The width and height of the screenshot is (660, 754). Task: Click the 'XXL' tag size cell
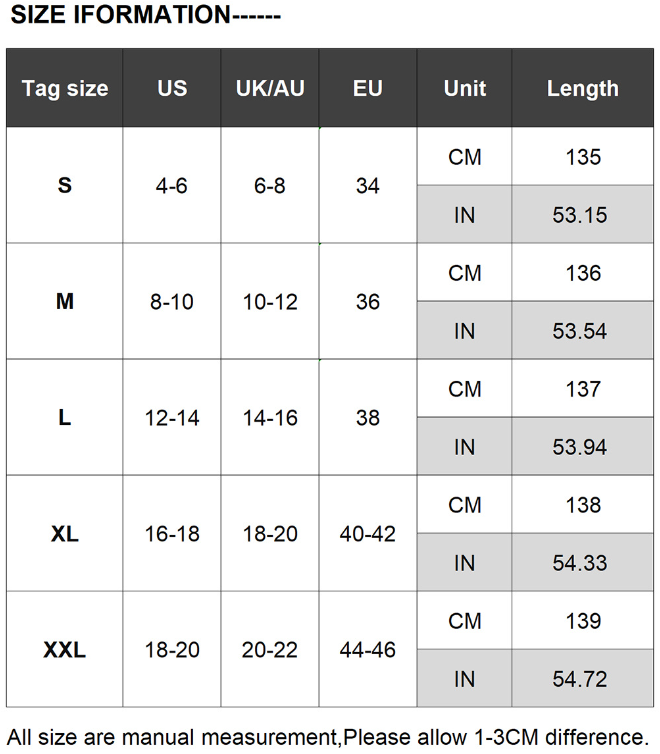click(x=65, y=650)
